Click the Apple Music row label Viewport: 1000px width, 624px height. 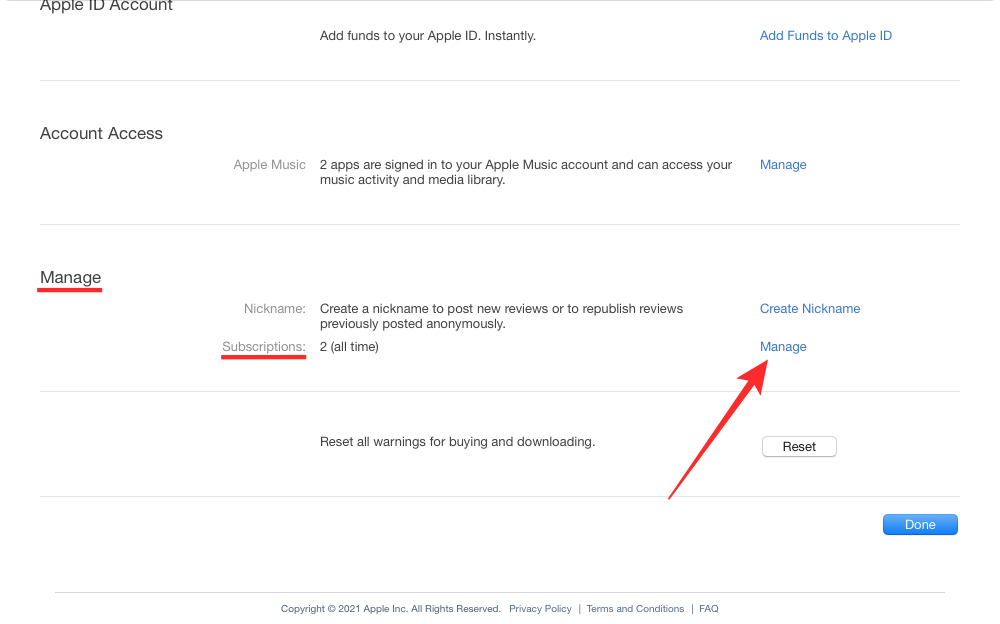(269, 165)
